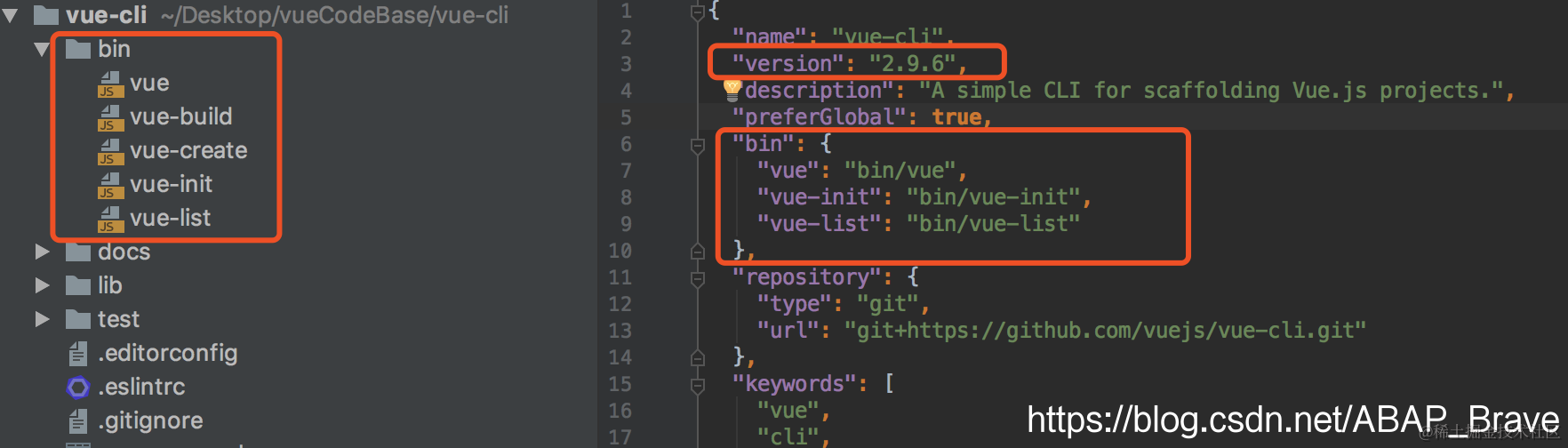Viewport: 1568px width, 448px height.
Task: Click line number 3 in gutter
Action: point(626,65)
